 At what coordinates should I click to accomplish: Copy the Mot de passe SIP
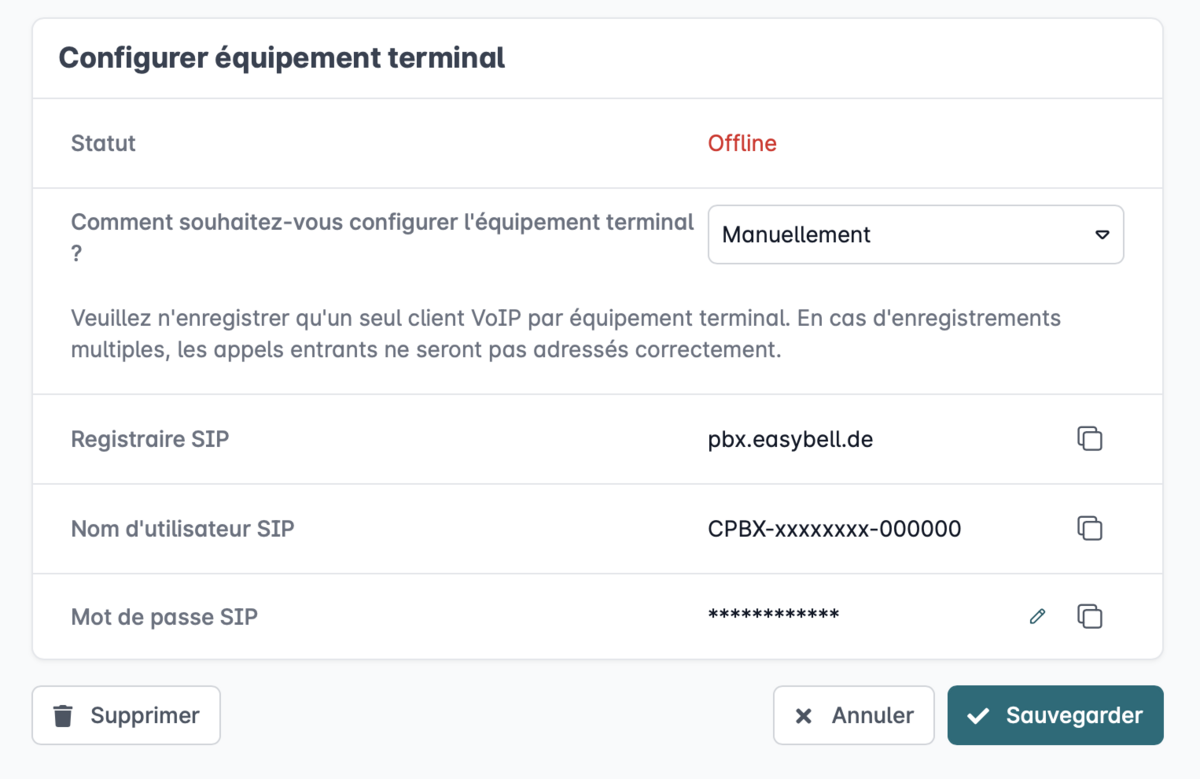tap(1090, 616)
